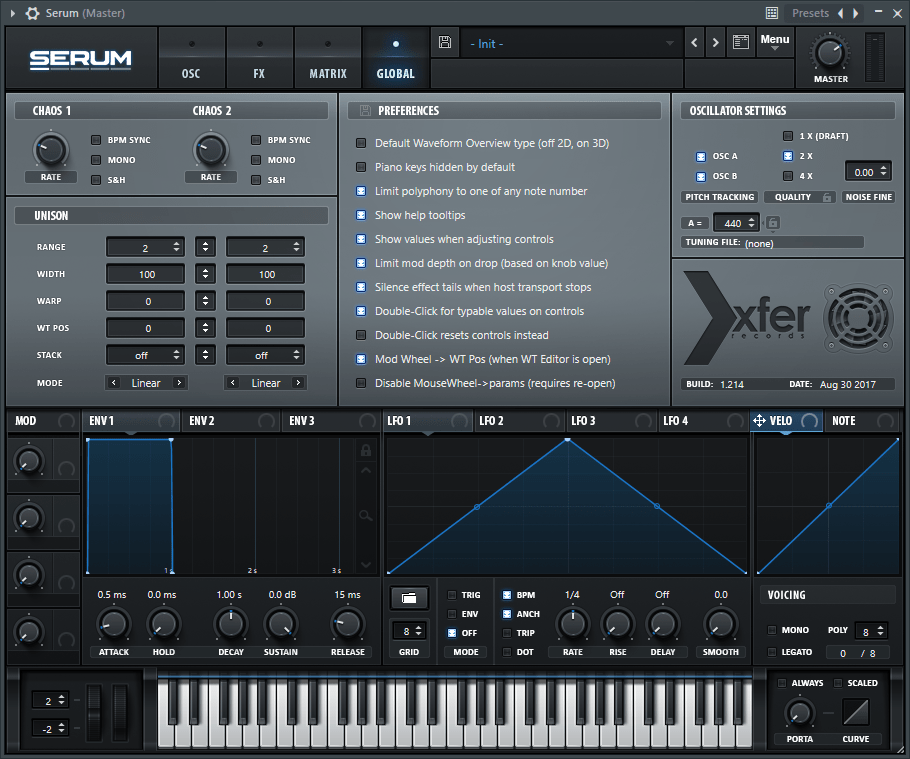Screen dimensions: 910x759
Task: Click the GLOBAL tab button
Action: click(x=395, y=58)
